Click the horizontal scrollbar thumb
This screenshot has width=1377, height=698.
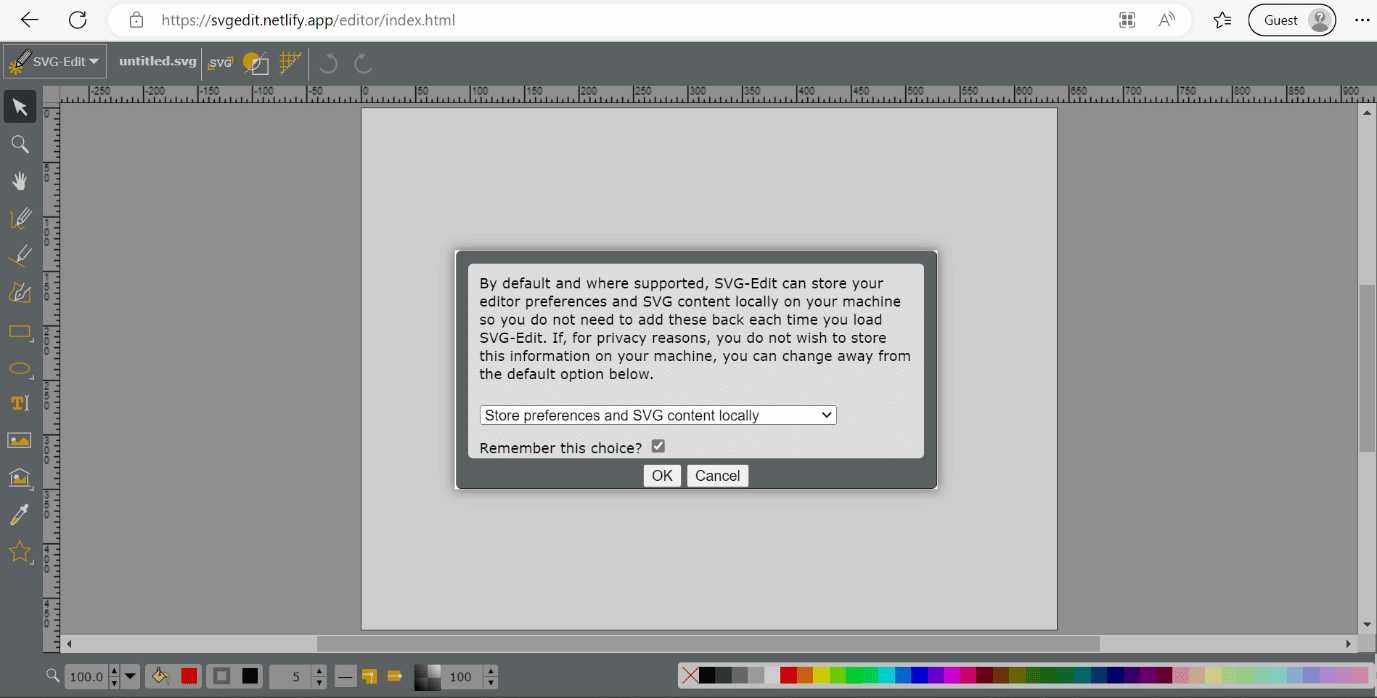pos(708,644)
